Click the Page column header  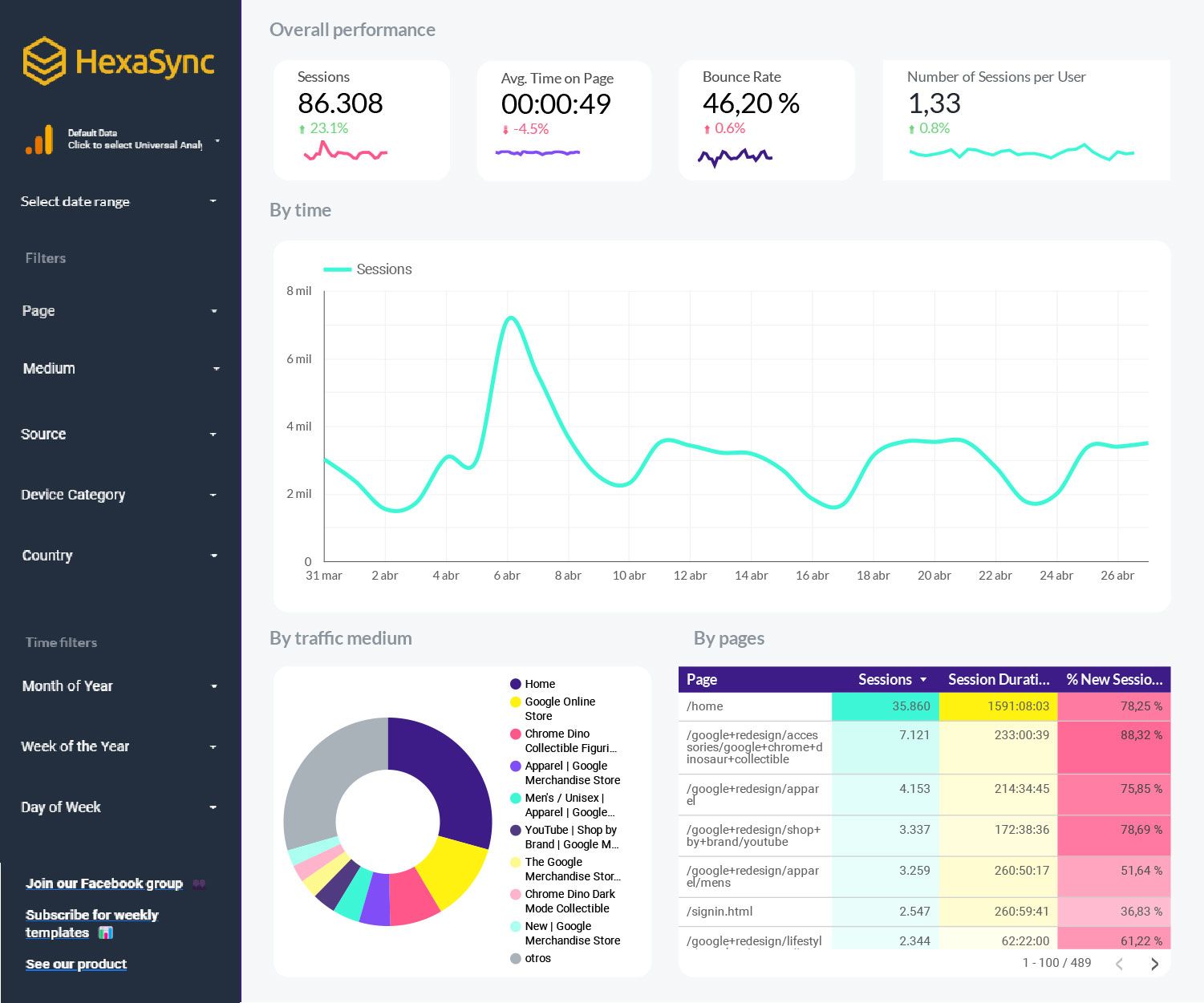click(702, 680)
